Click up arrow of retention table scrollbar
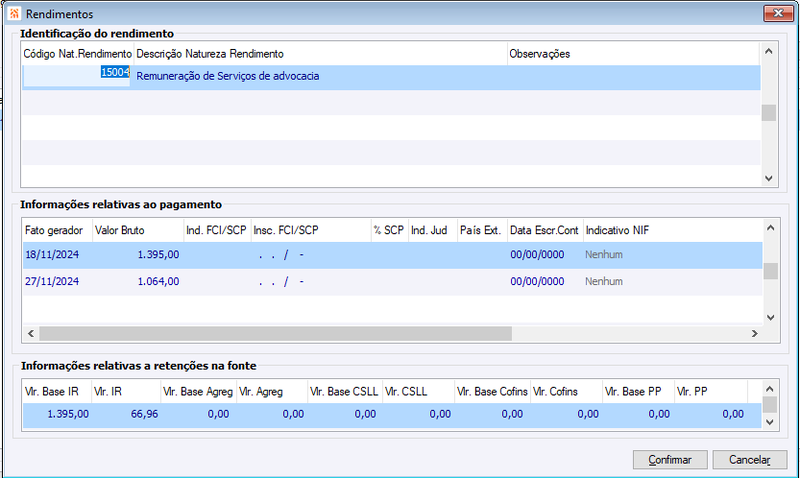 click(x=770, y=389)
